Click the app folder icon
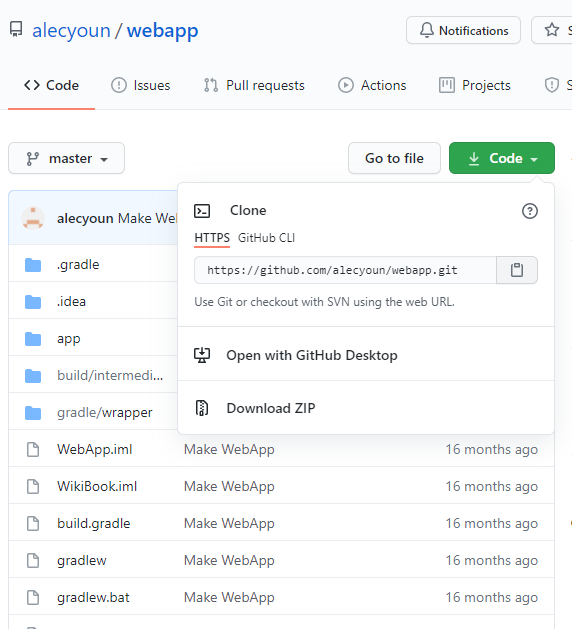 point(33,339)
